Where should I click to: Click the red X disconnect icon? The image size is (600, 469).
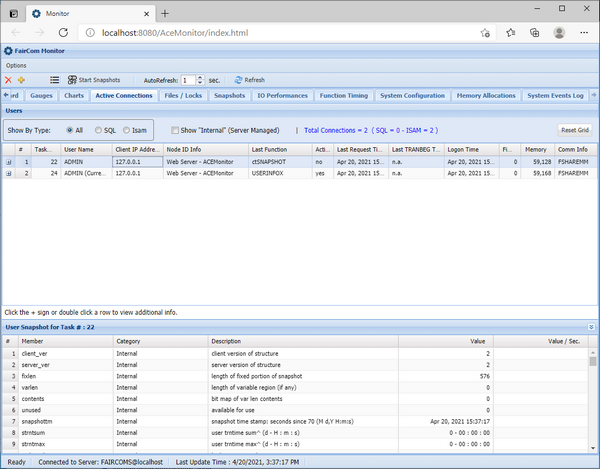coord(9,80)
